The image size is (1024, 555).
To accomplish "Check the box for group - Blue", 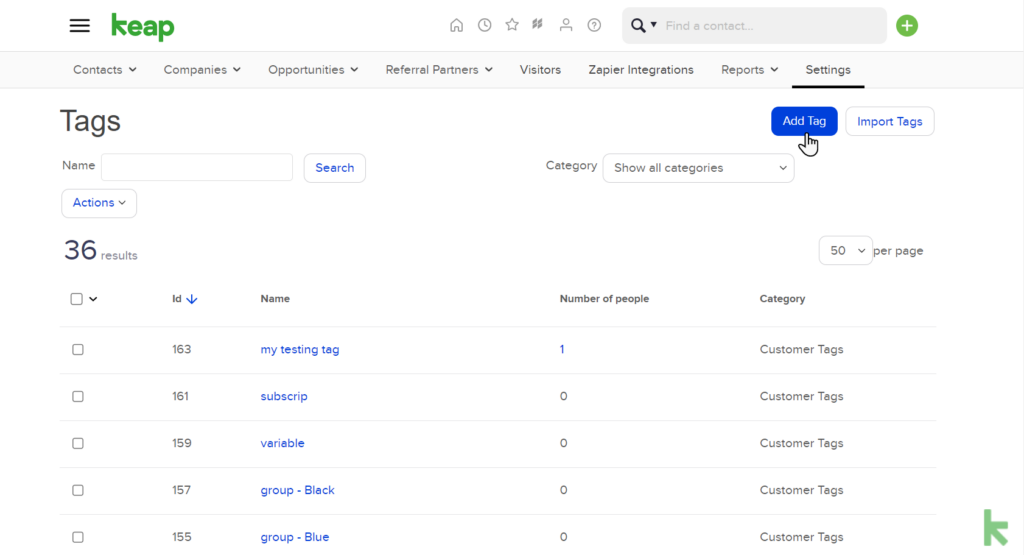I will 78,537.
